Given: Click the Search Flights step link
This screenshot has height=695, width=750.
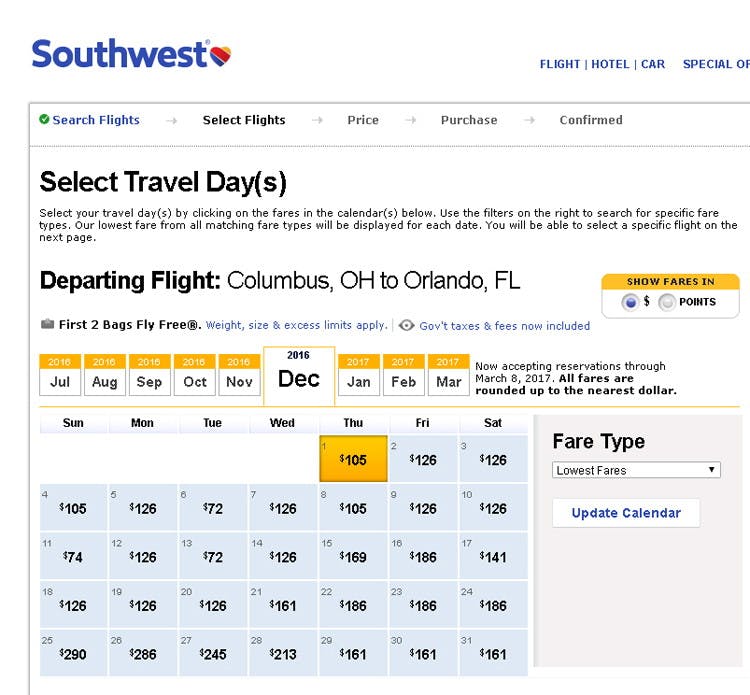Looking at the screenshot, I should pos(96,120).
